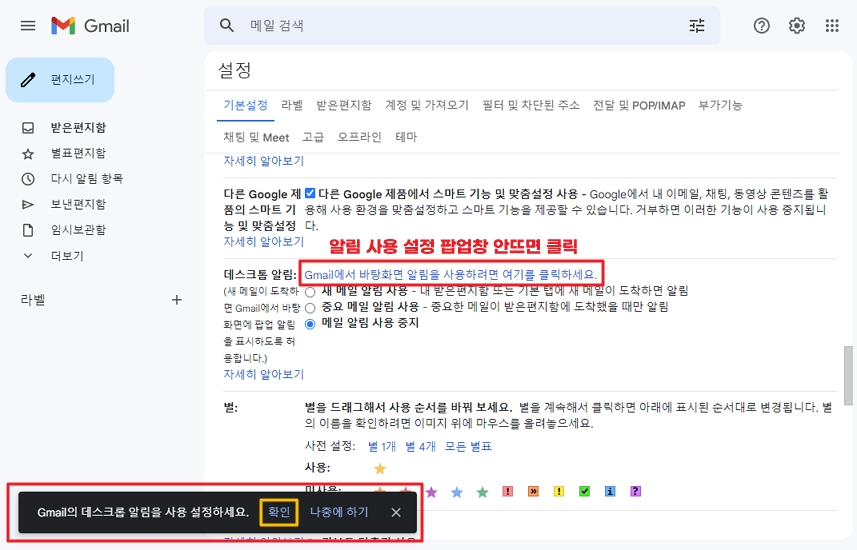The width and height of the screenshot is (857, 550).
Task: Switch to the 기본설정 tab
Action: tap(245, 105)
